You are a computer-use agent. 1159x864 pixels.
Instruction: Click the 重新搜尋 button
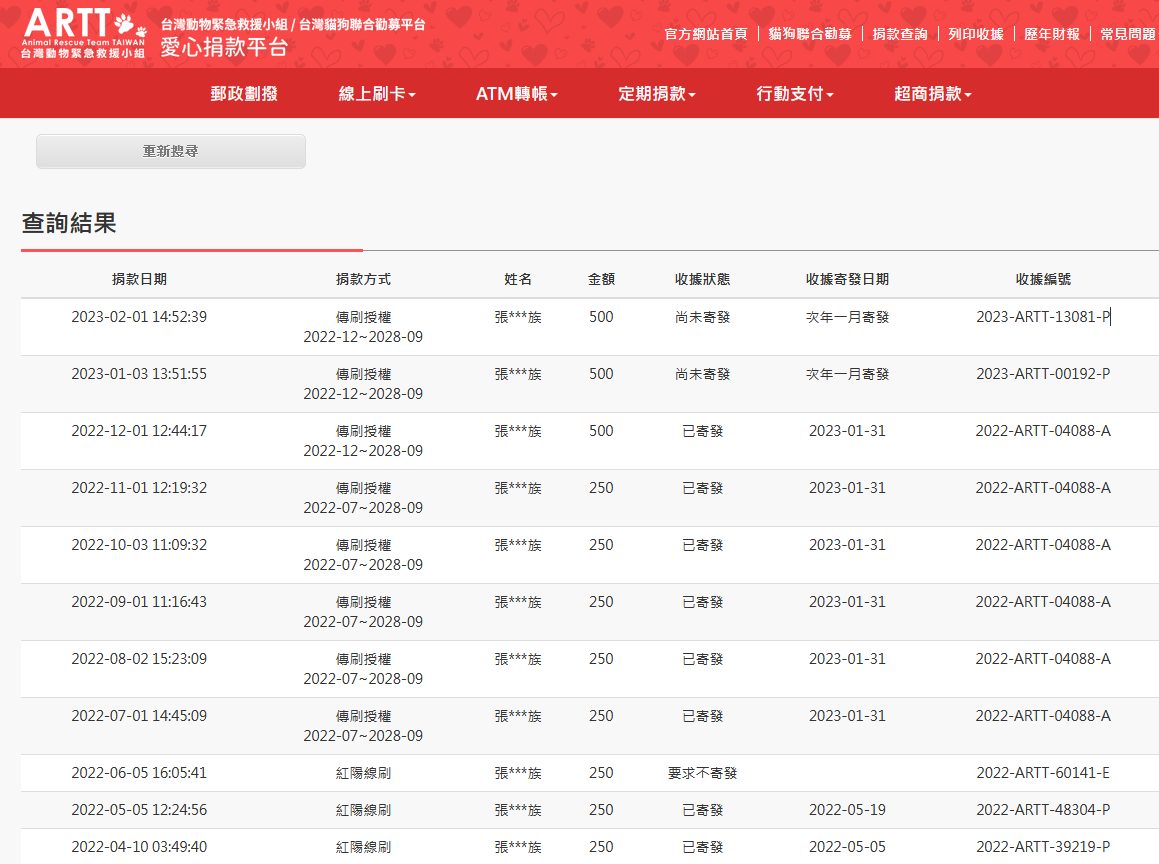pos(170,151)
